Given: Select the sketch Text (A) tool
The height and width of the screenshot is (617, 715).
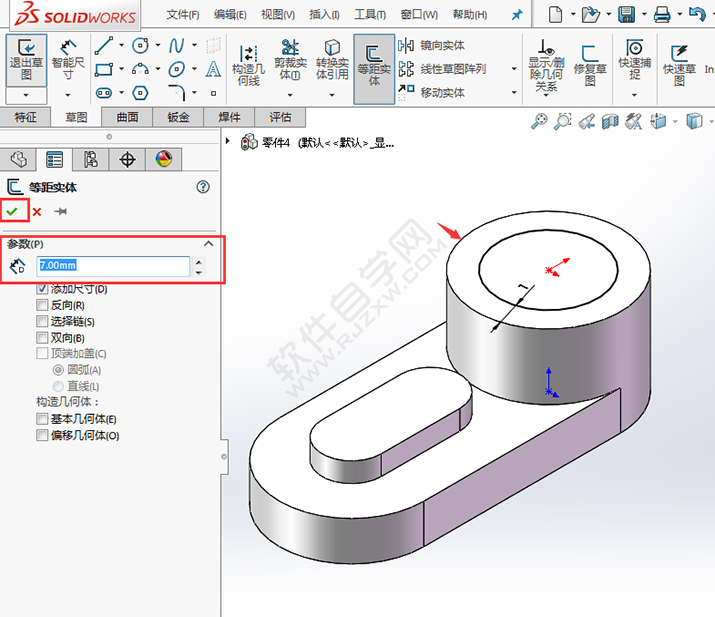Looking at the screenshot, I should [213, 69].
